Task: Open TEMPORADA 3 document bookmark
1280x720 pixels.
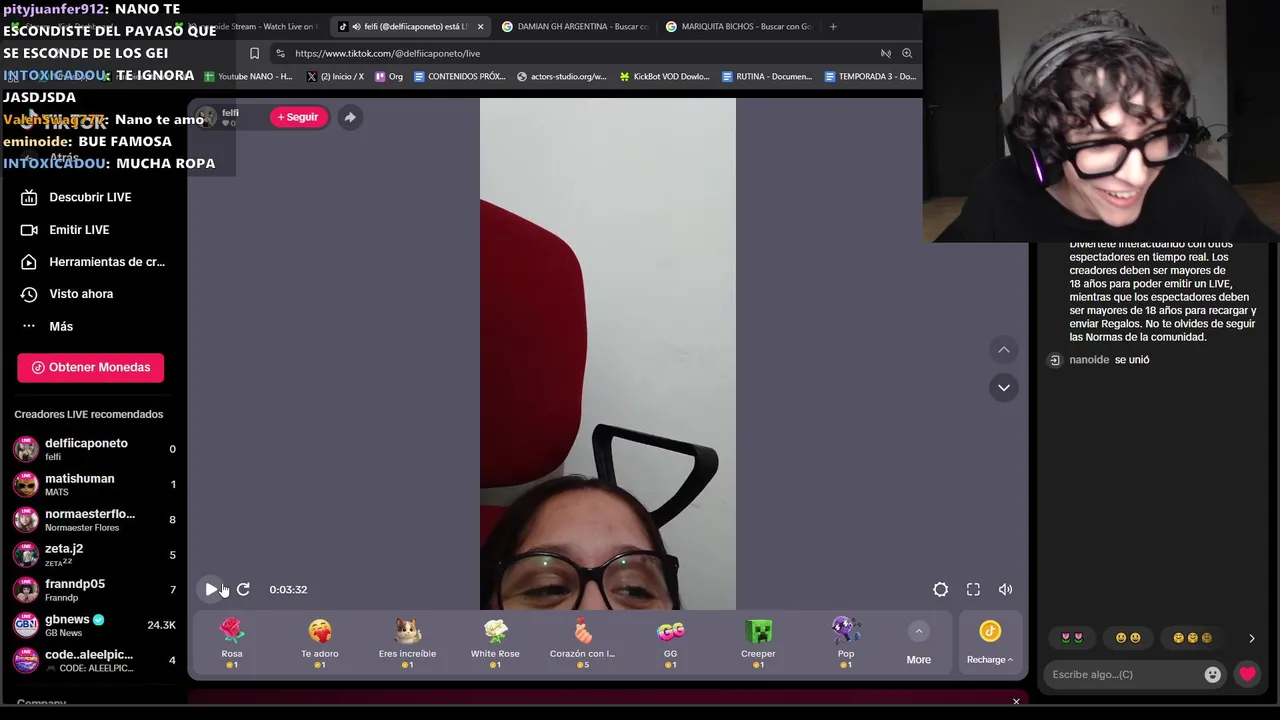Action: coord(871,77)
